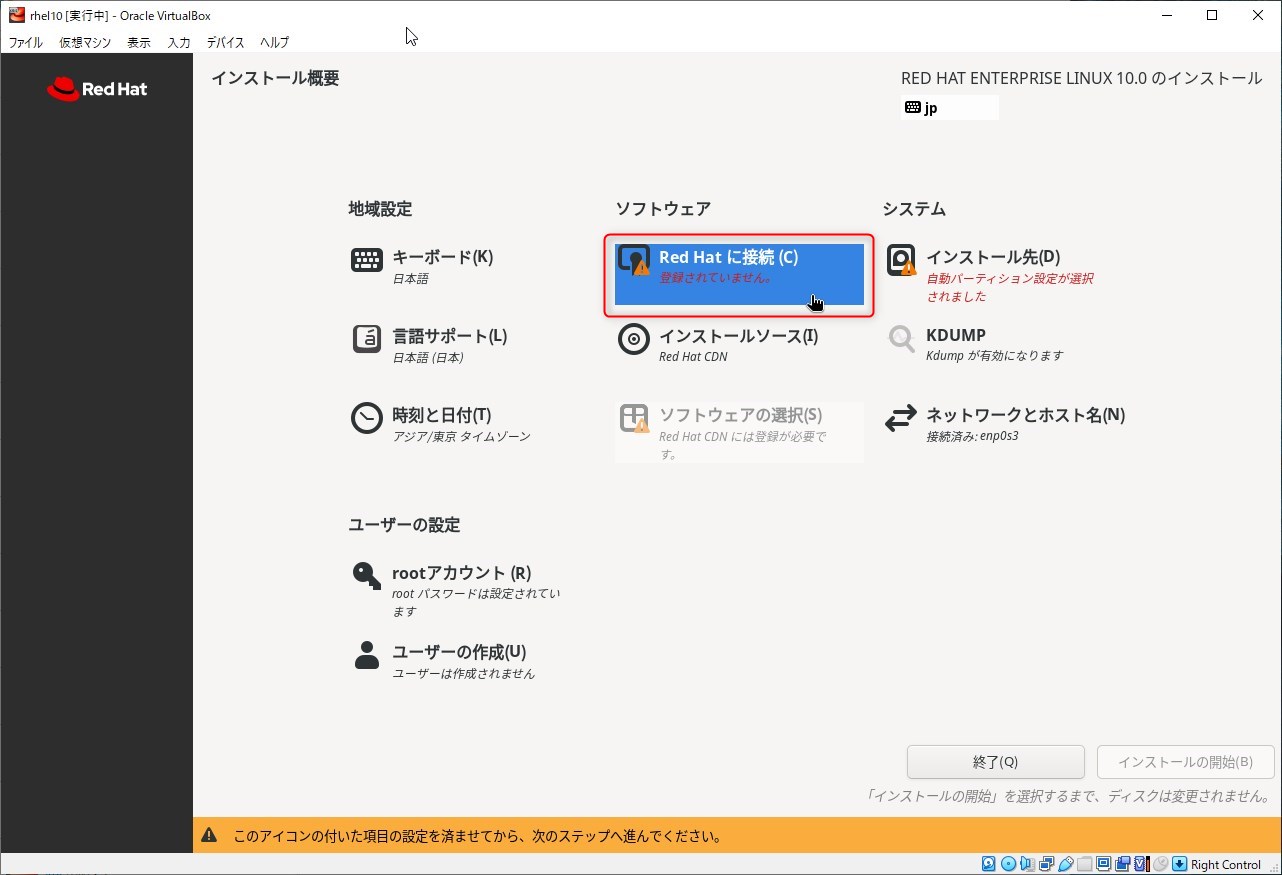
Task: Open the ヘルプ menu
Action: click(x=274, y=43)
